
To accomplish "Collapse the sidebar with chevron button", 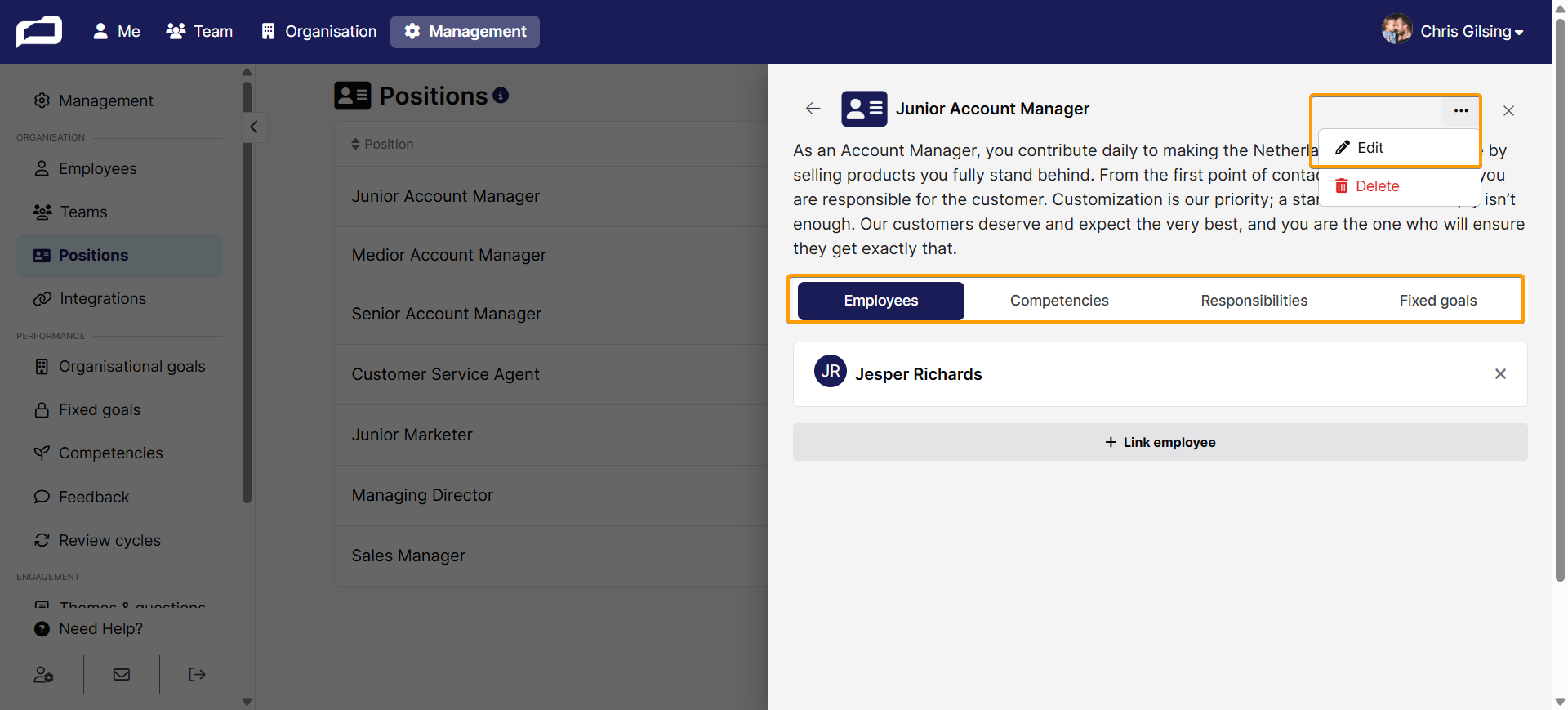I will point(254,127).
